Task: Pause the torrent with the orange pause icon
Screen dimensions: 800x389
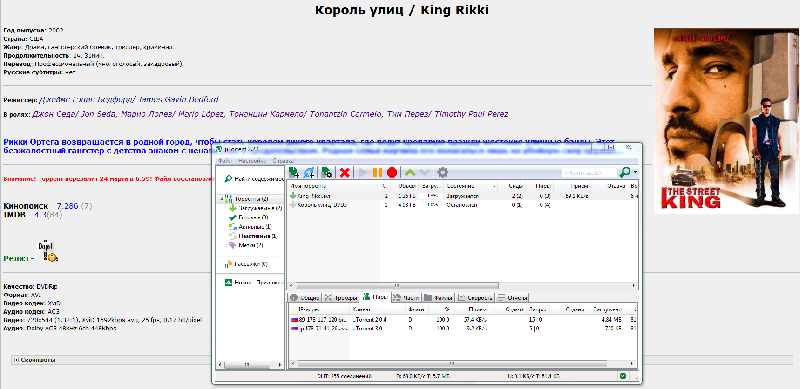Action: click(x=377, y=173)
